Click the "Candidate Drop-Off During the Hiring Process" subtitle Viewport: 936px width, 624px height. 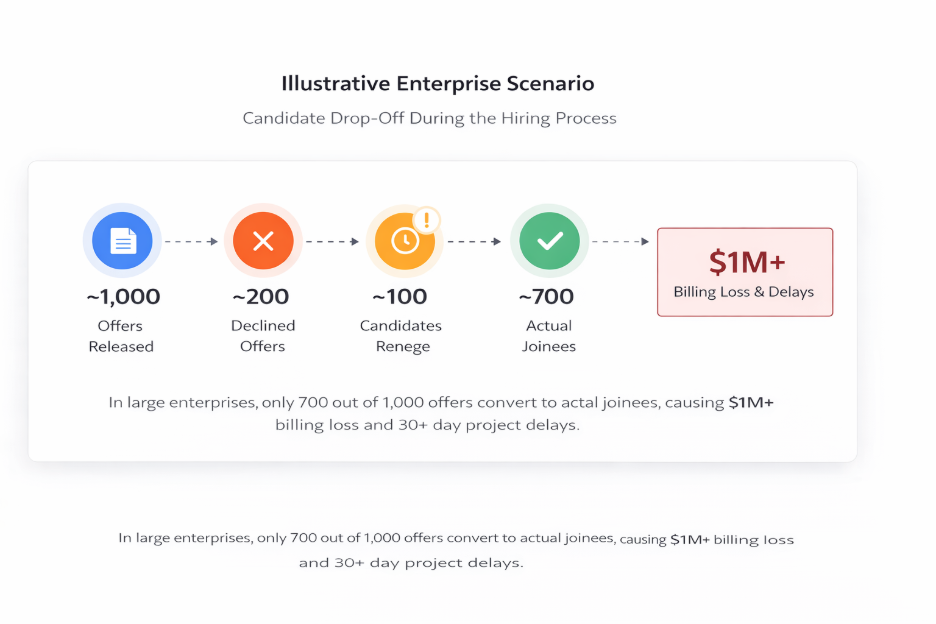click(430, 118)
